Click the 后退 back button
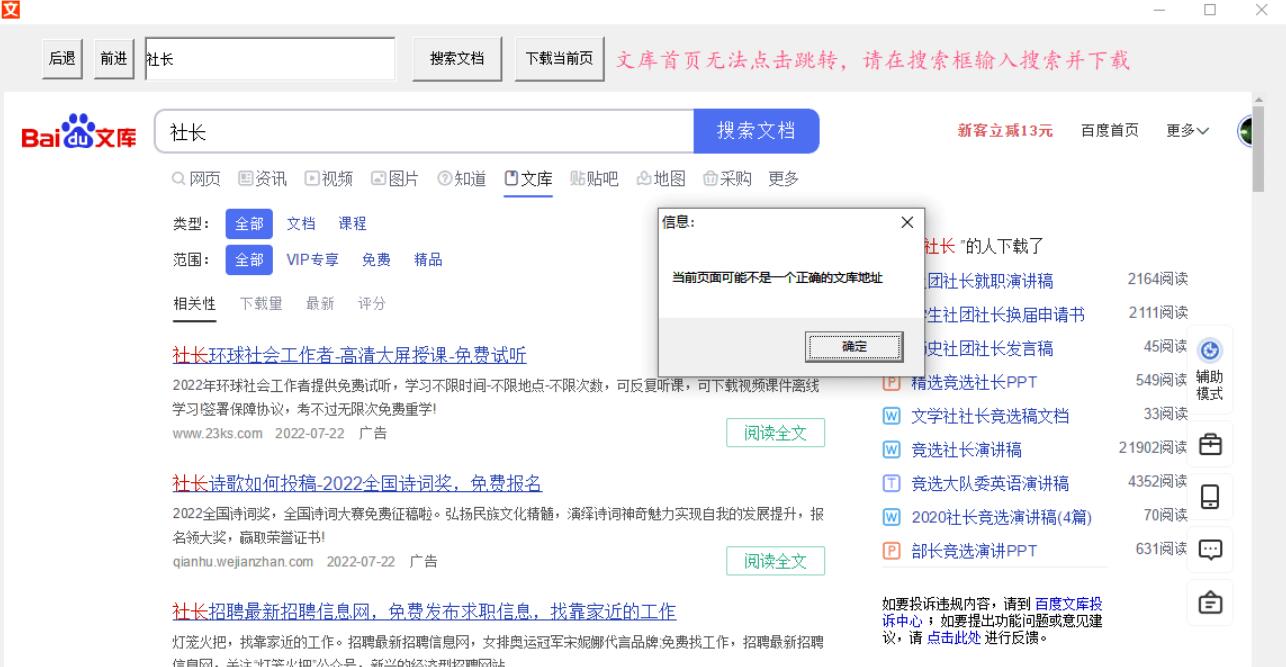The width and height of the screenshot is (1286, 667). click(62, 59)
